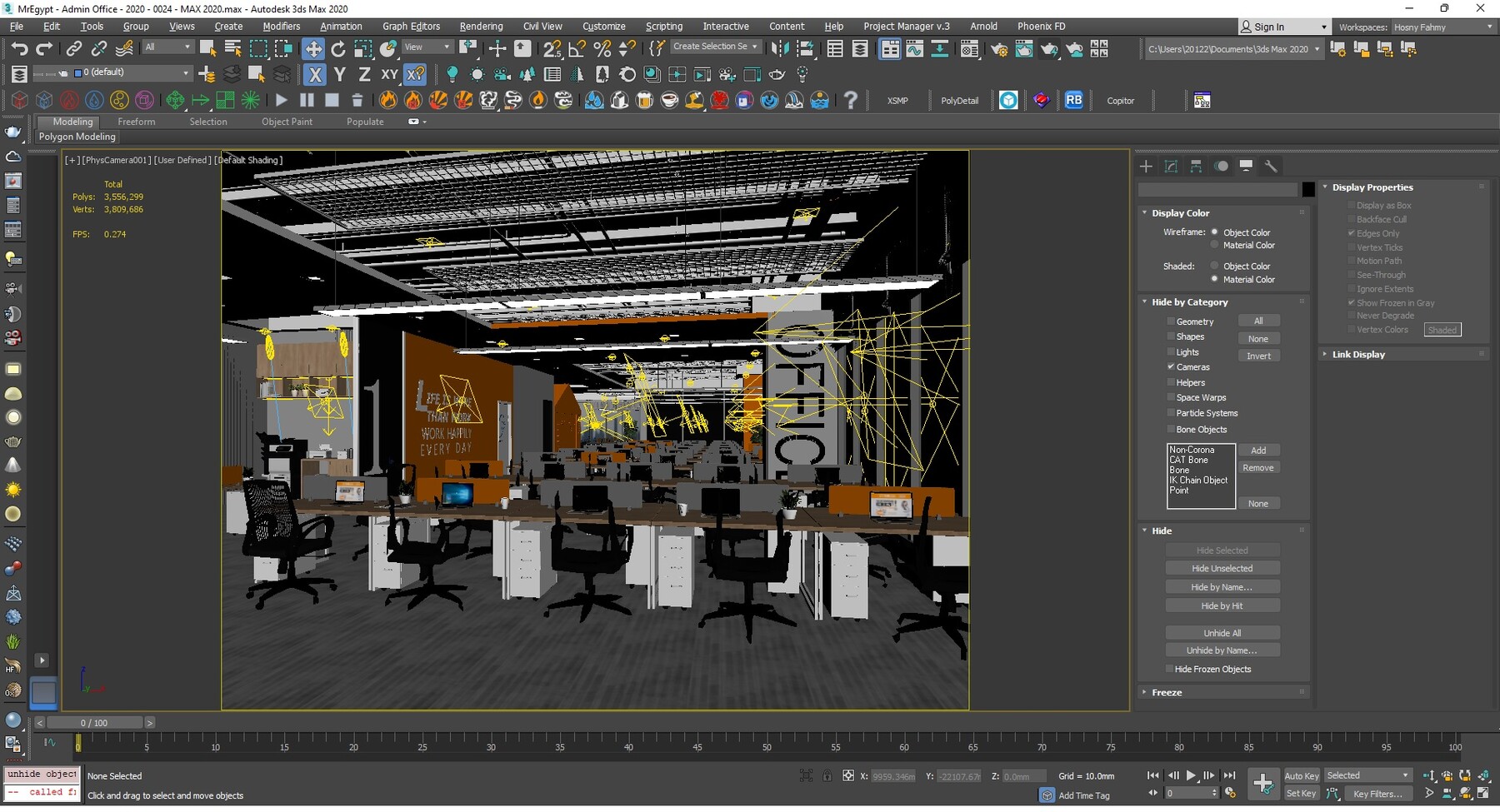Screen dimensions: 1500x812
Task: Enable the Display as Box option
Action: click(1352, 205)
